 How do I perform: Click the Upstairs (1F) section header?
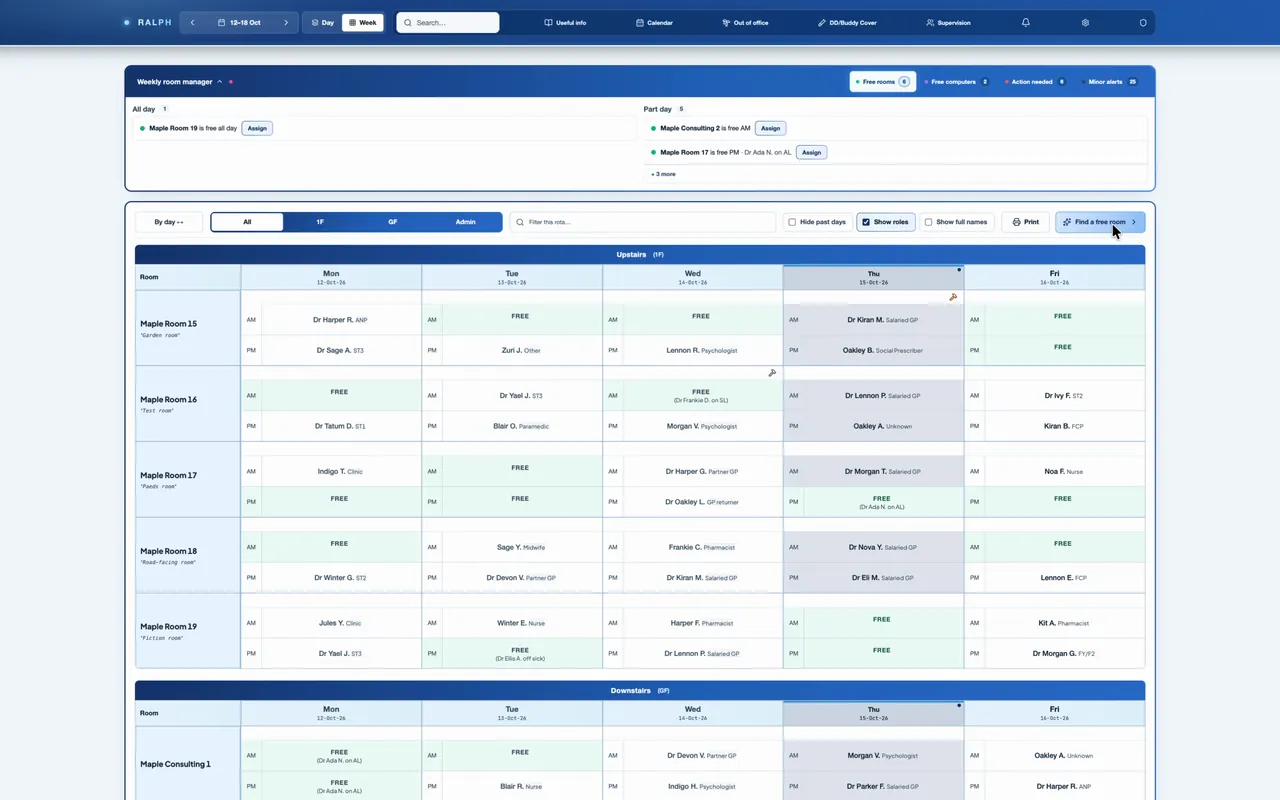click(x=640, y=255)
